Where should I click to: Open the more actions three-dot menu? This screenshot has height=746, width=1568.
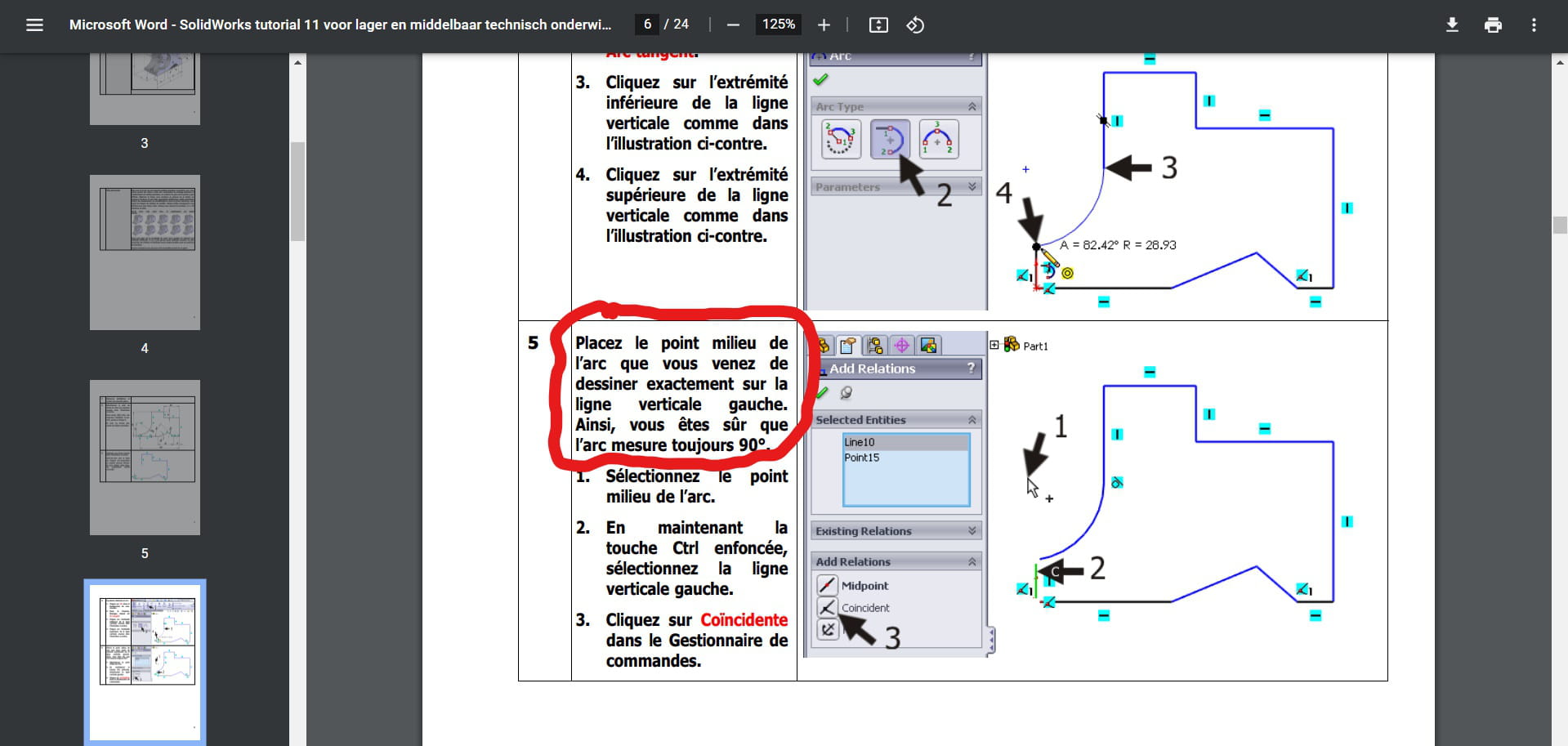[1534, 25]
